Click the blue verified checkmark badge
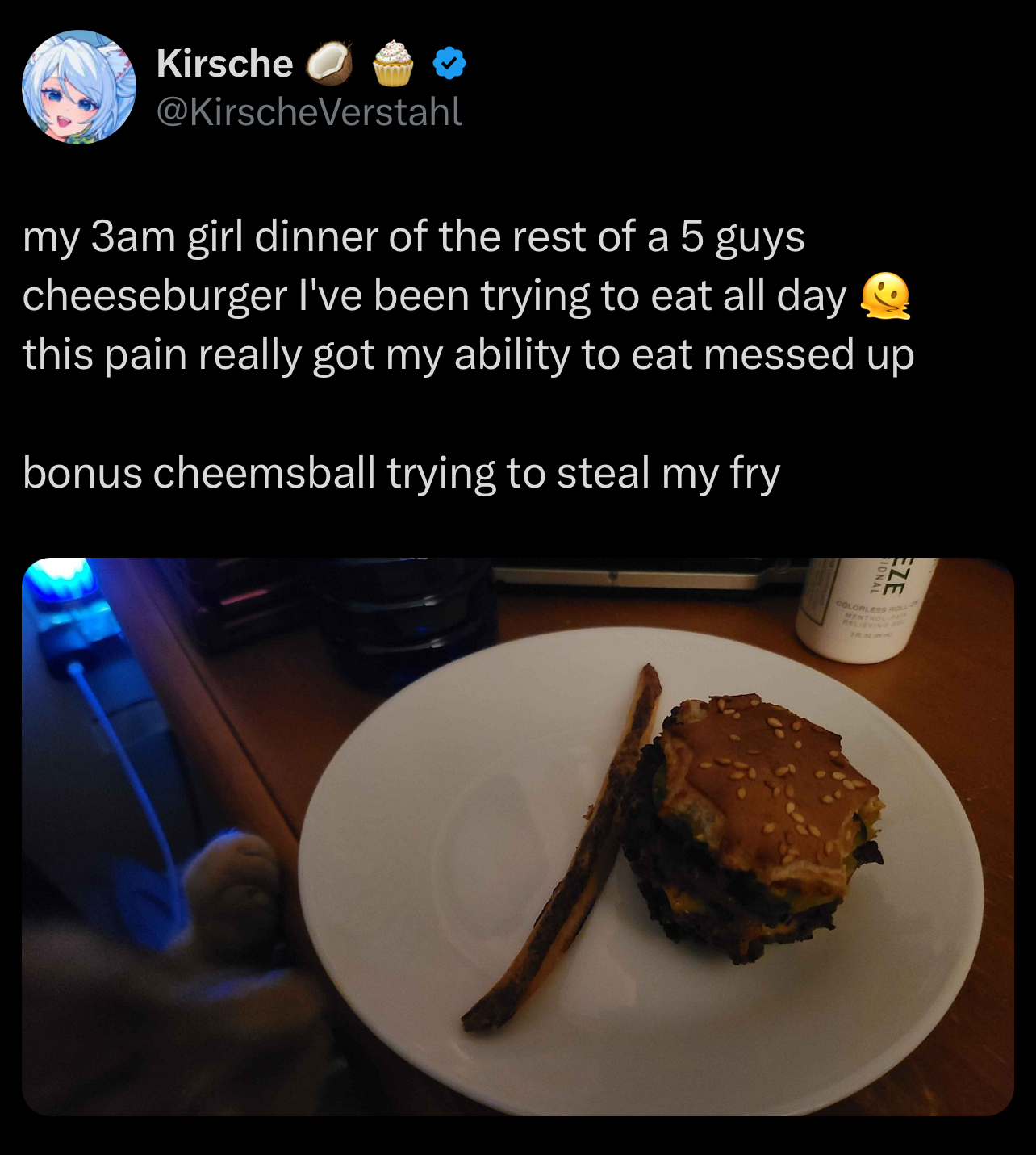This screenshot has height=1155, width=1036. pos(449,63)
